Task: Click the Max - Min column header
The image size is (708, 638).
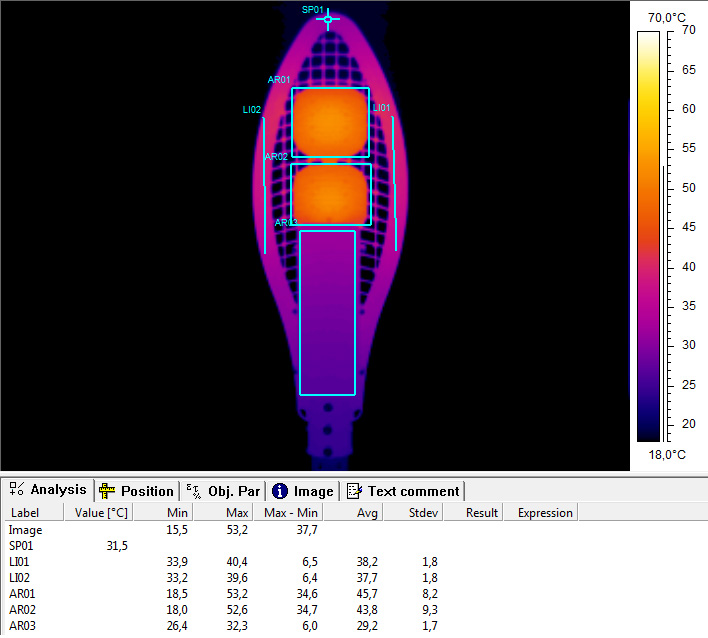Action: 292,513
